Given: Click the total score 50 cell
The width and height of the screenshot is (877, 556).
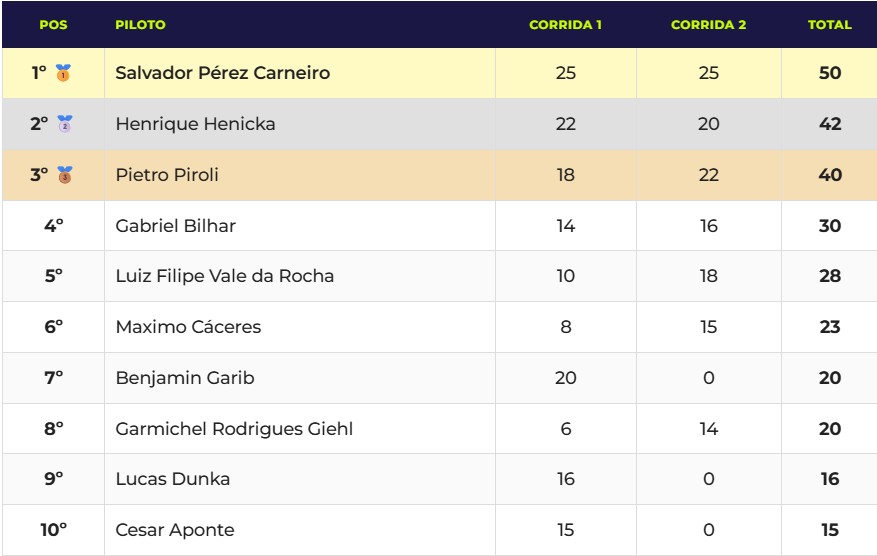Looking at the screenshot, I should [x=829, y=73].
